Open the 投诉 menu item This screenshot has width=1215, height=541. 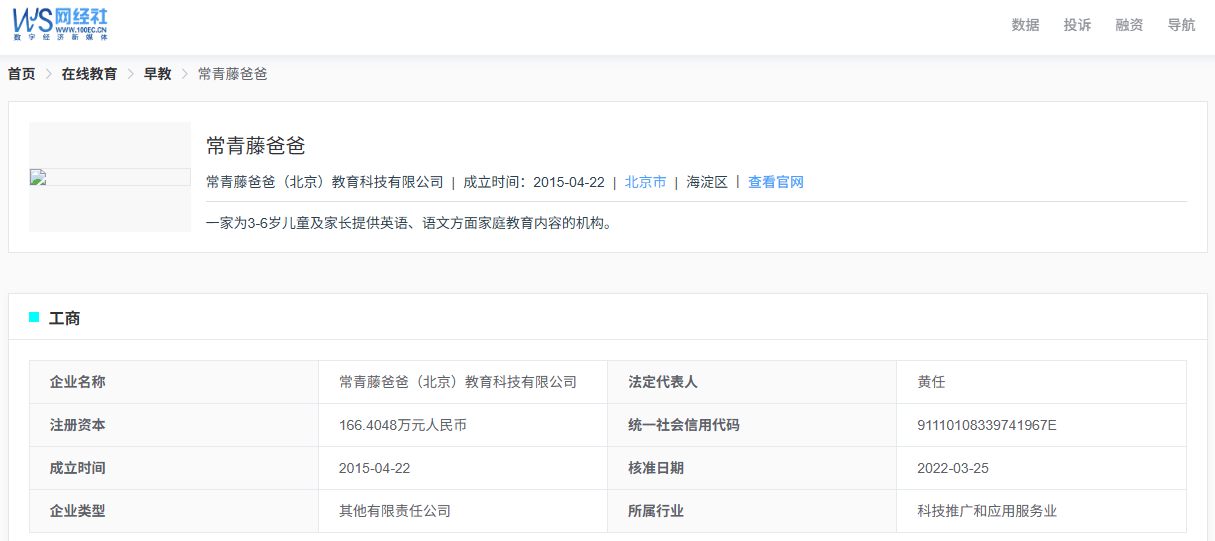(x=1077, y=25)
